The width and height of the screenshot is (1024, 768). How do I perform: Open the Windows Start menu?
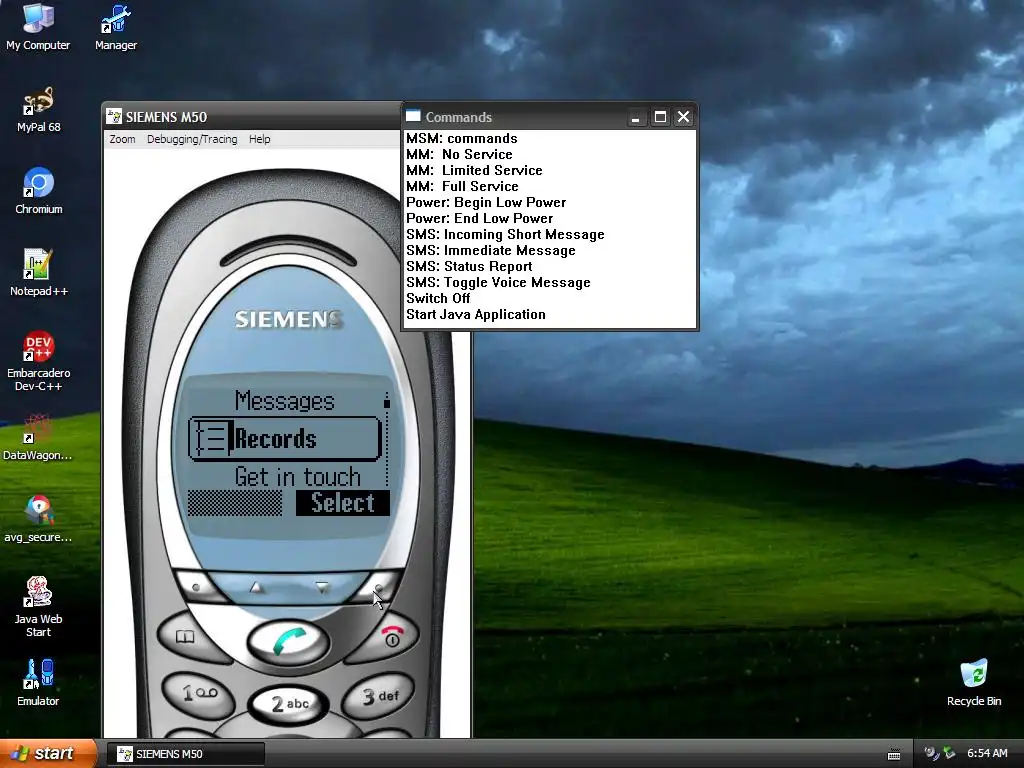[x=48, y=754]
